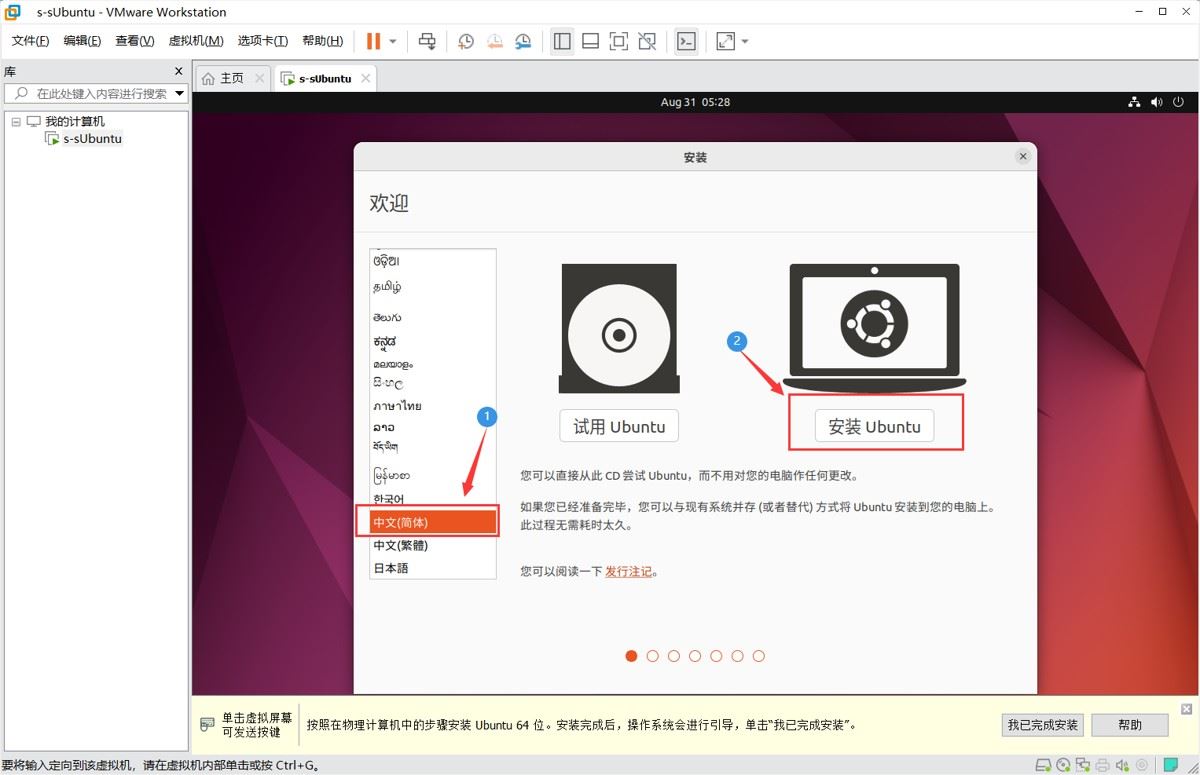Toggle the thumbnail bar view icon
Viewport: 1200px width, 775px height.
[x=590, y=41]
